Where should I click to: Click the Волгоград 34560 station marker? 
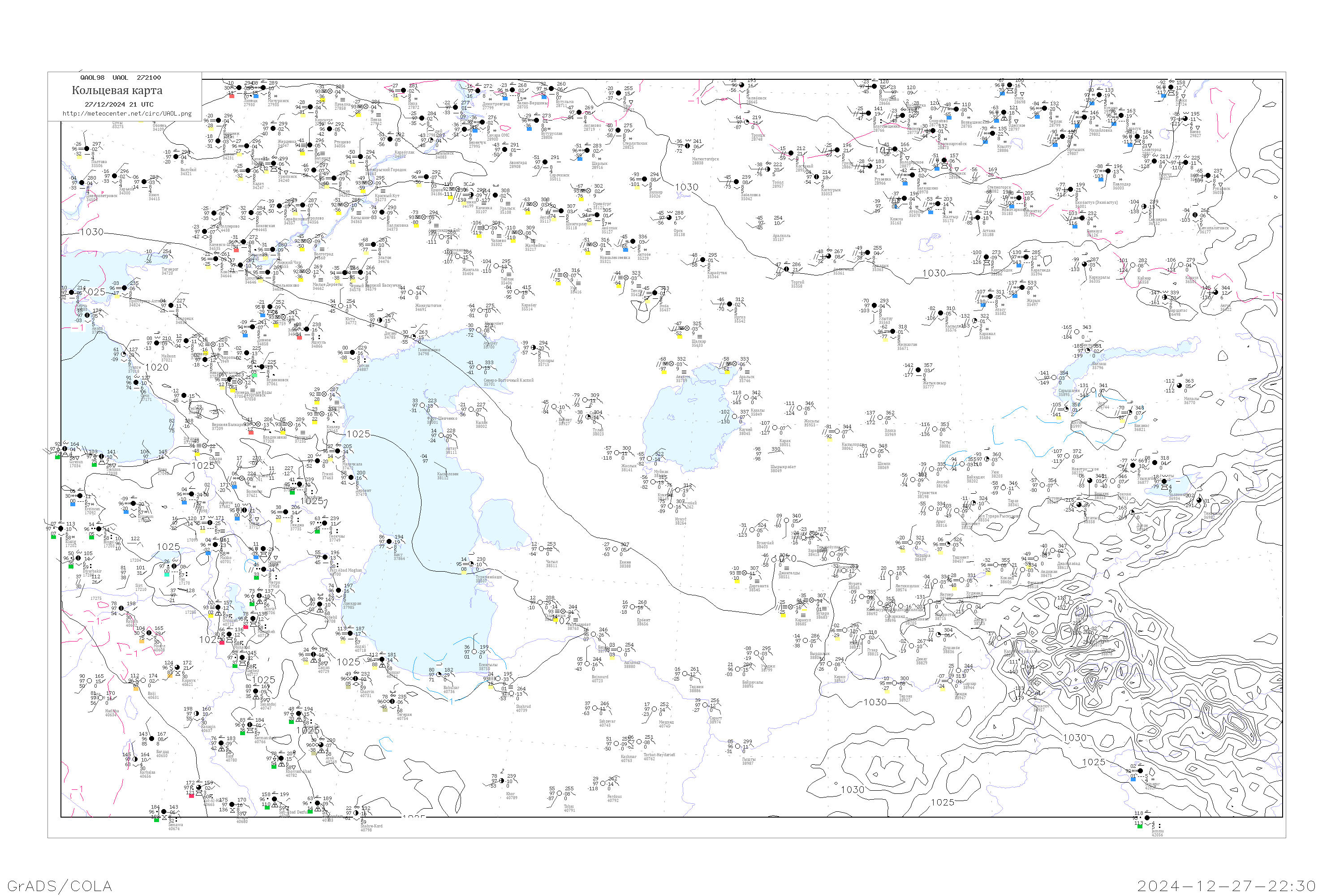310,241
